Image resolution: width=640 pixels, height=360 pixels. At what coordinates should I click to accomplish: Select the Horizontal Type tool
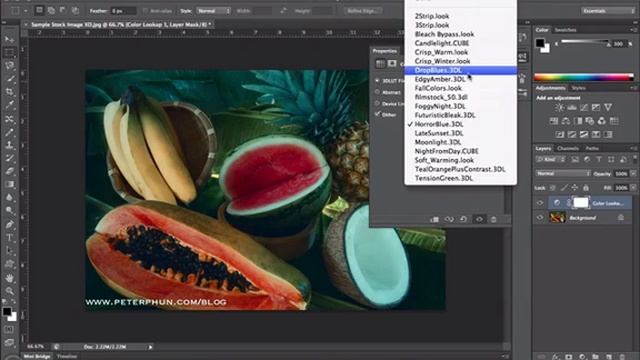tap(9, 238)
